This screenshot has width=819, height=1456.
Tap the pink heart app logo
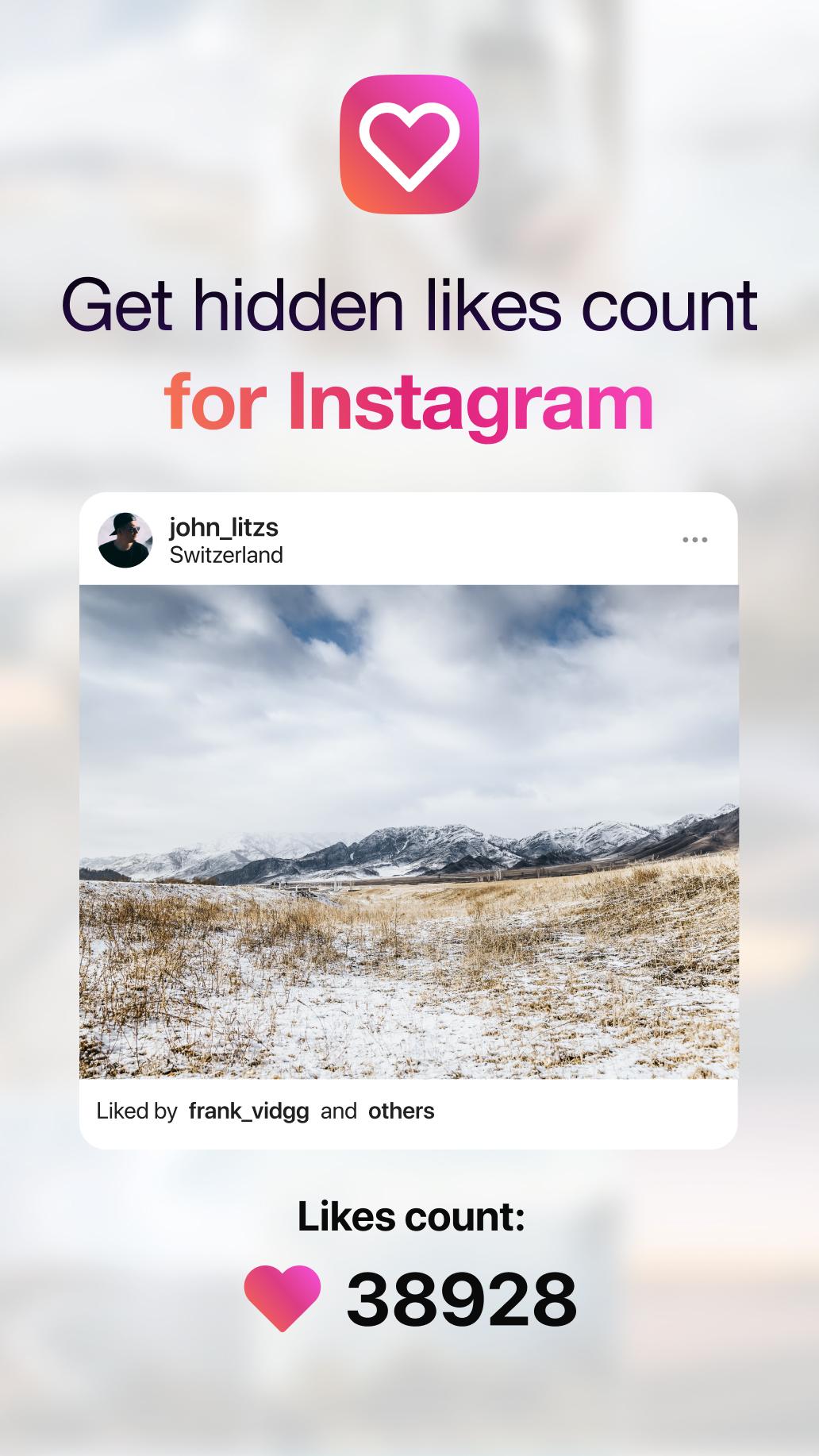point(409,144)
